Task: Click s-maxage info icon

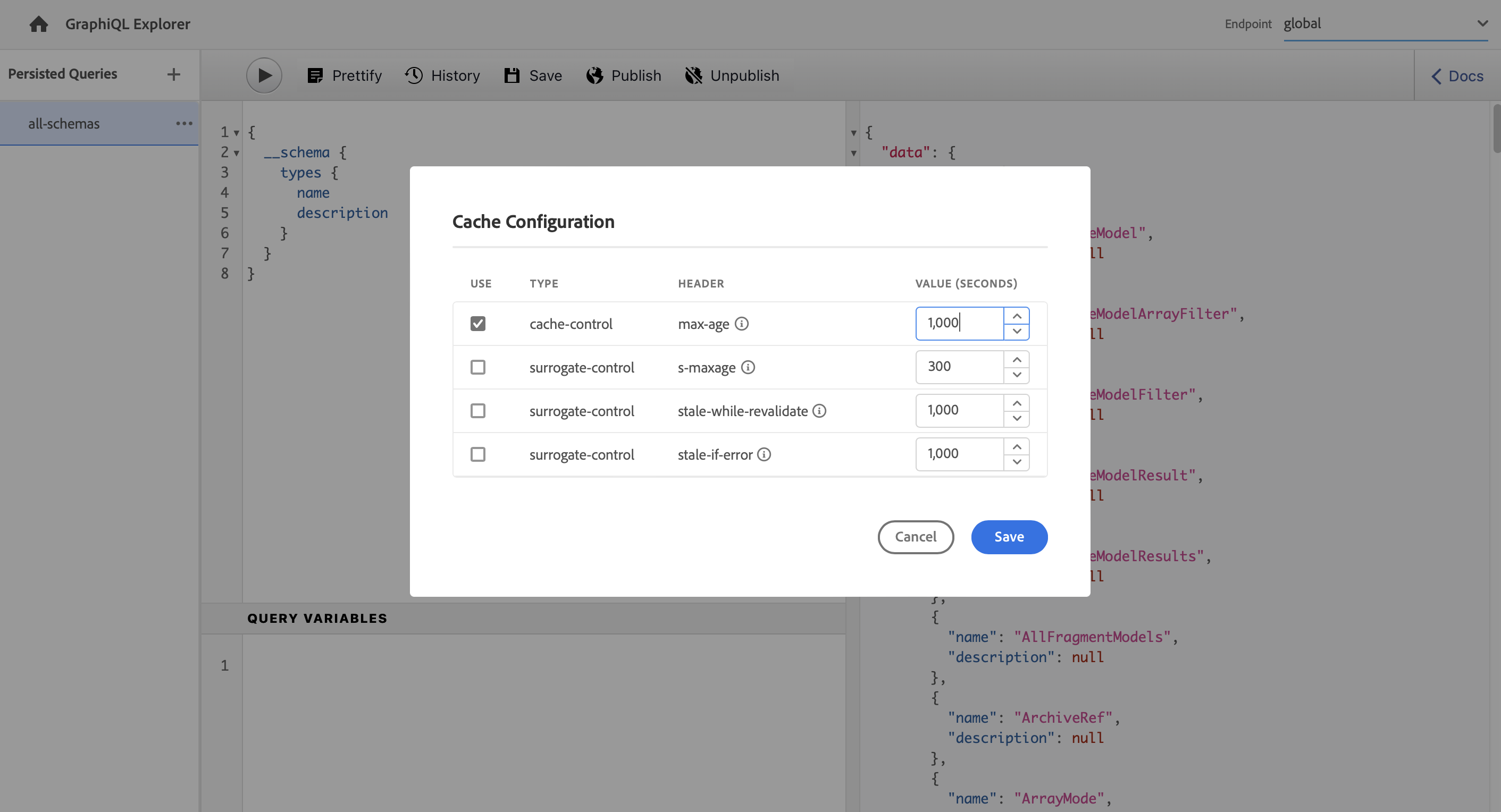Action: coord(748,367)
